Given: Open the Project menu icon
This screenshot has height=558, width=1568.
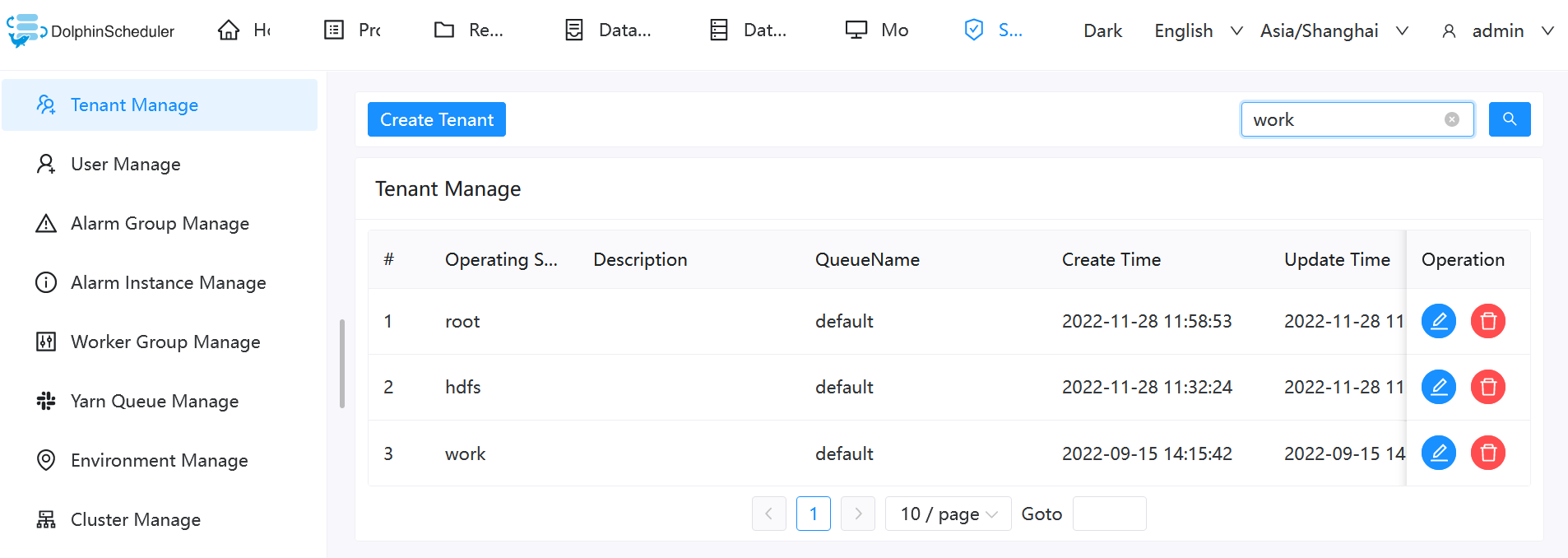Looking at the screenshot, I should [334, 30].
